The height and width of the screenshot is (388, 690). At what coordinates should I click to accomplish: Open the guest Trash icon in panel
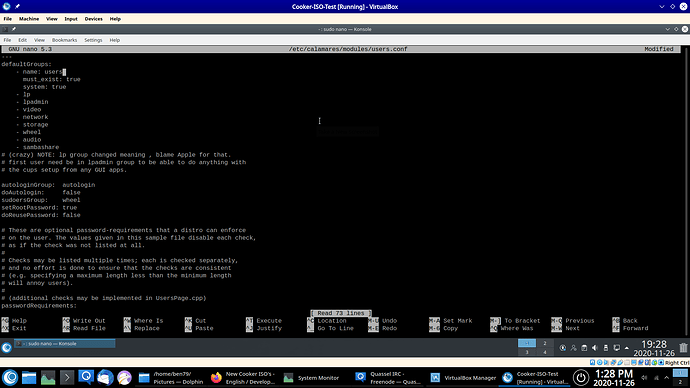(683, 348)
